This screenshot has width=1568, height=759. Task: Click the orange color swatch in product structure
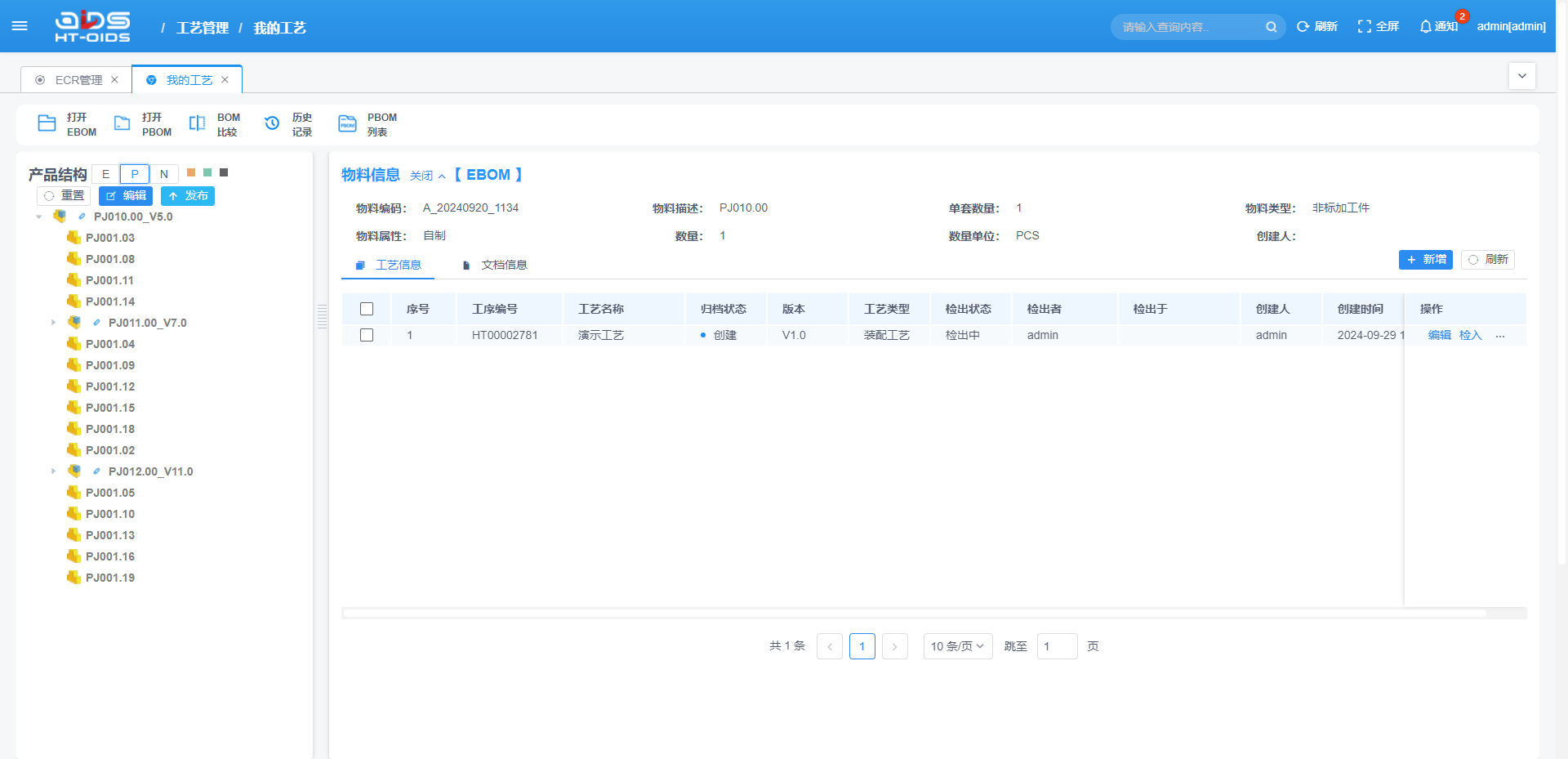coord(191,172)
